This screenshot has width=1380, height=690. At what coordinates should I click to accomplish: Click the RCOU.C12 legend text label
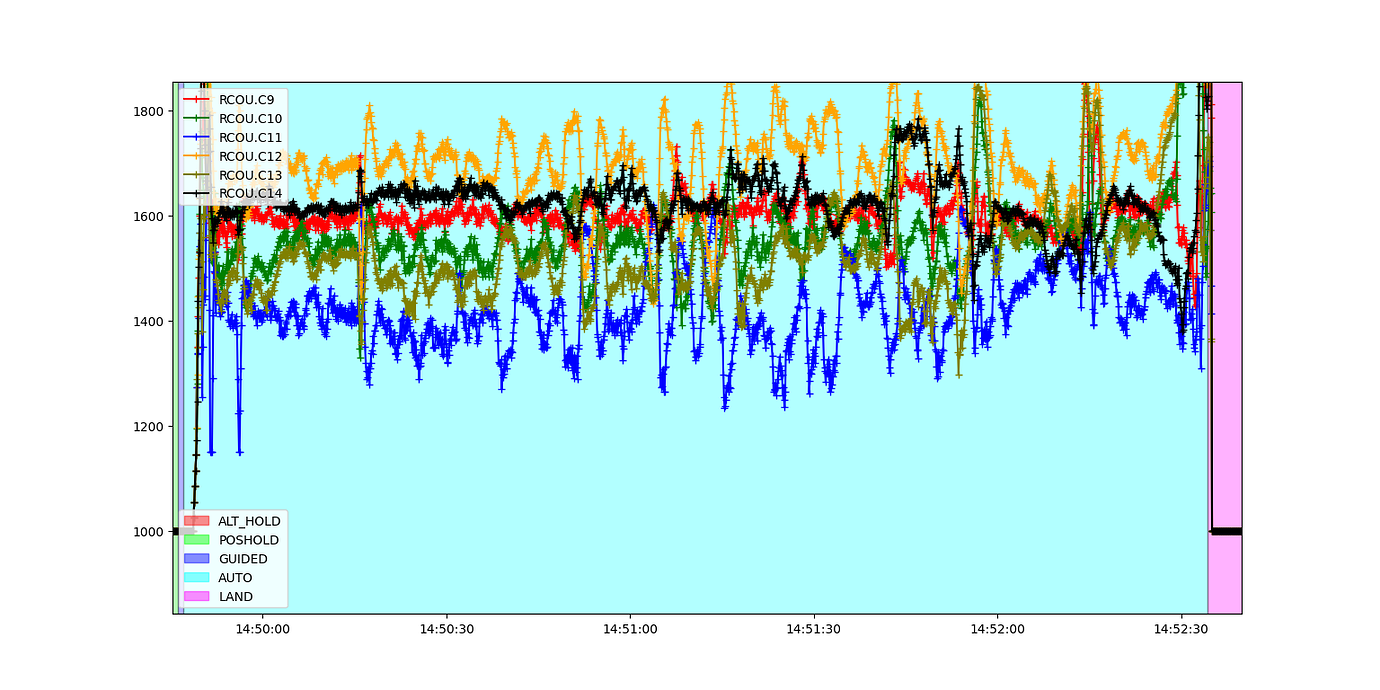coord(250,156)
